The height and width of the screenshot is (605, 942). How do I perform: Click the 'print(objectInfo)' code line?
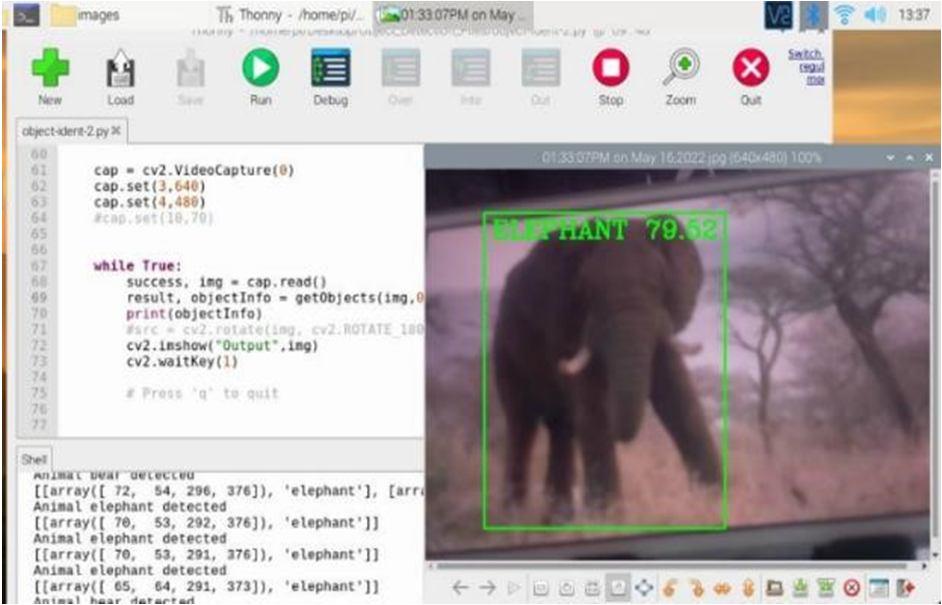[x=194, y=314]
